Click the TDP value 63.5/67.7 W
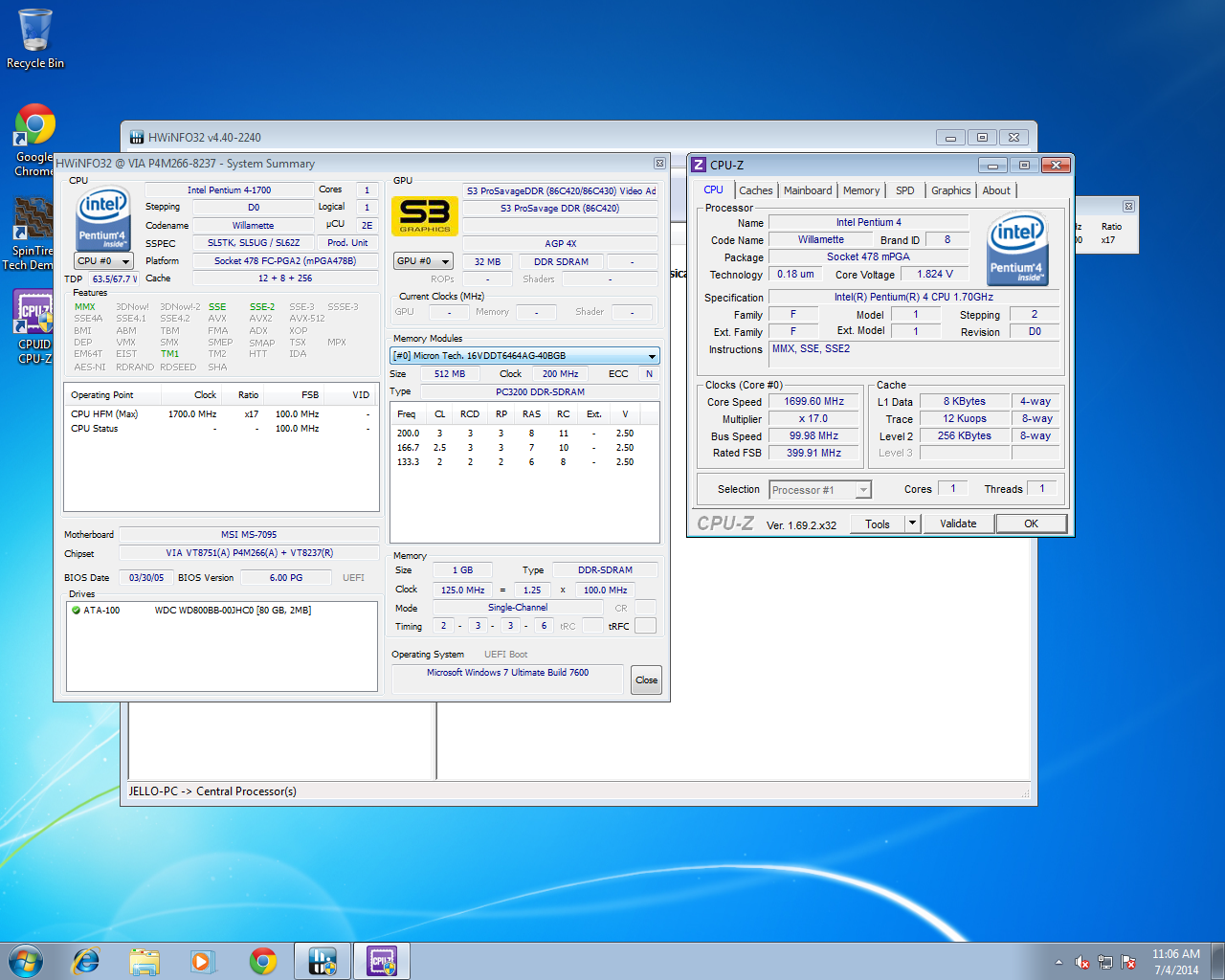This screenshot has width=1225, height=980. click(x=115, y=278)
